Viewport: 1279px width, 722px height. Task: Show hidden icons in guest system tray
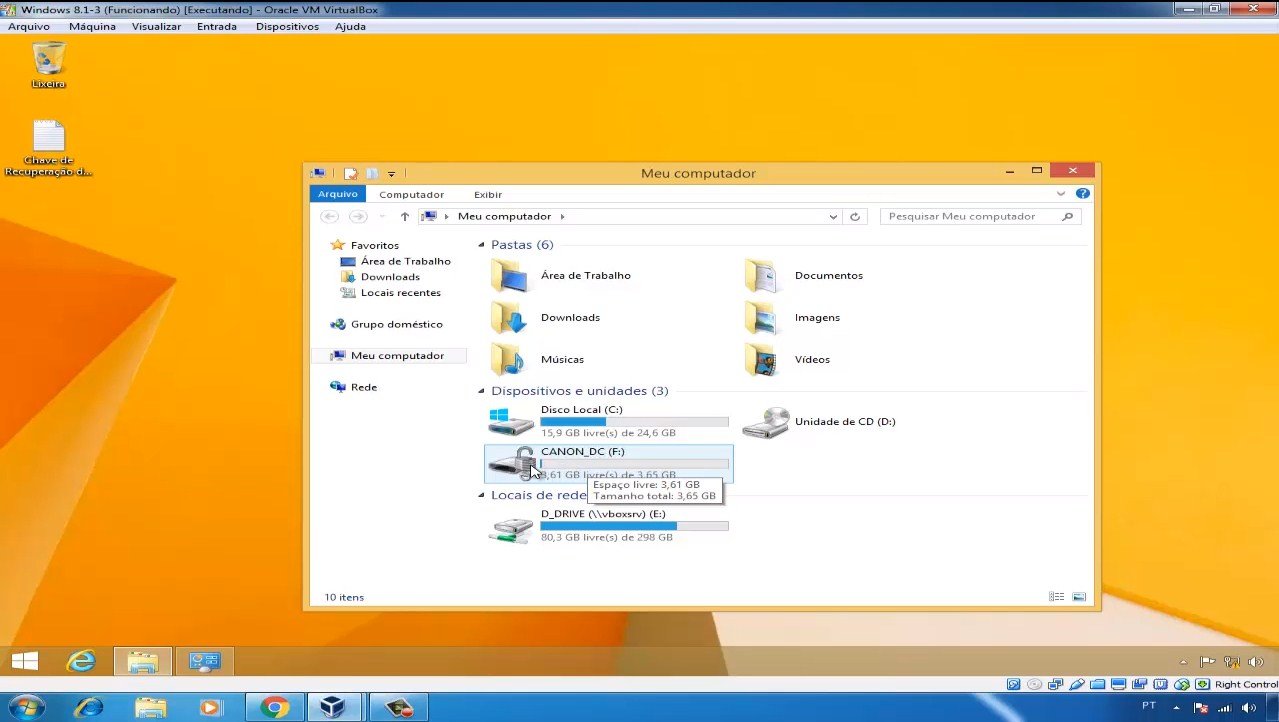point(1184,661)
